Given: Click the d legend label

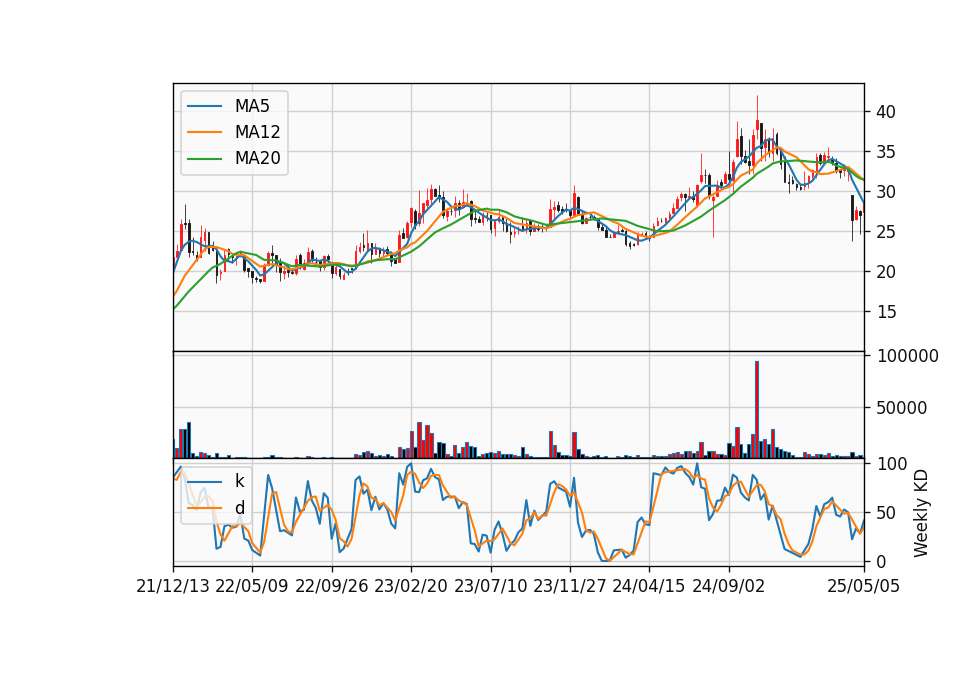Looking at the screenshot, I should 240,508.
